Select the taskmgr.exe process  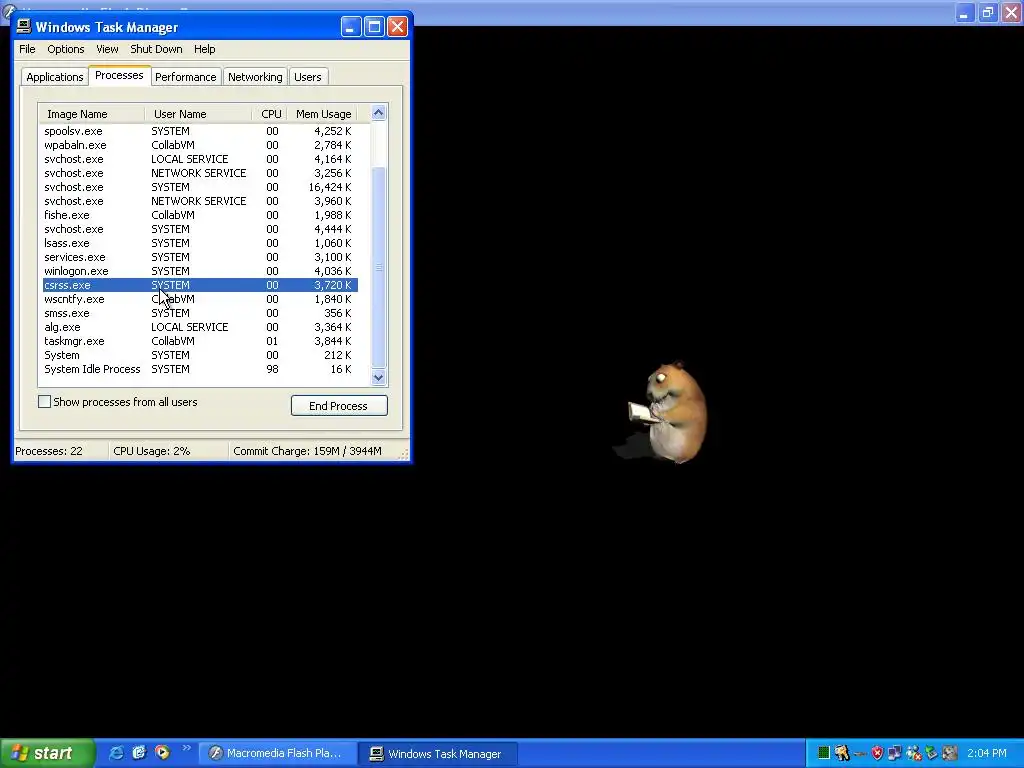pyautogui.click(x=200, y=341)
